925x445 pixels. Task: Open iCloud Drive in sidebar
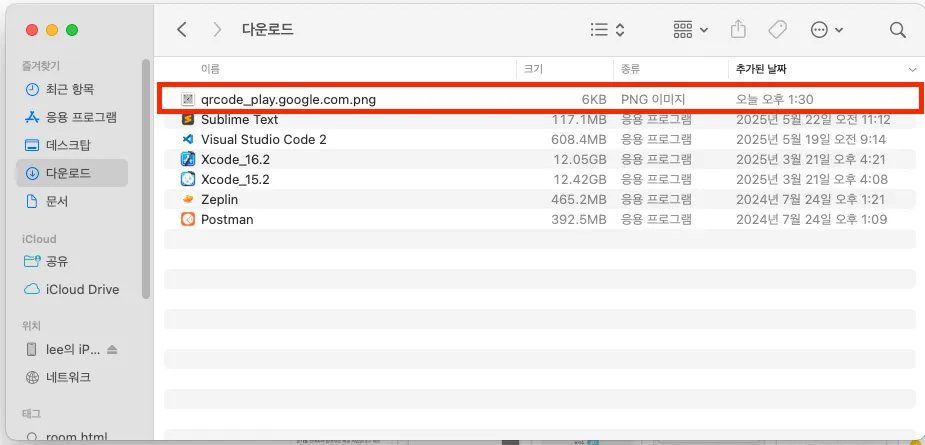(83, 289)
